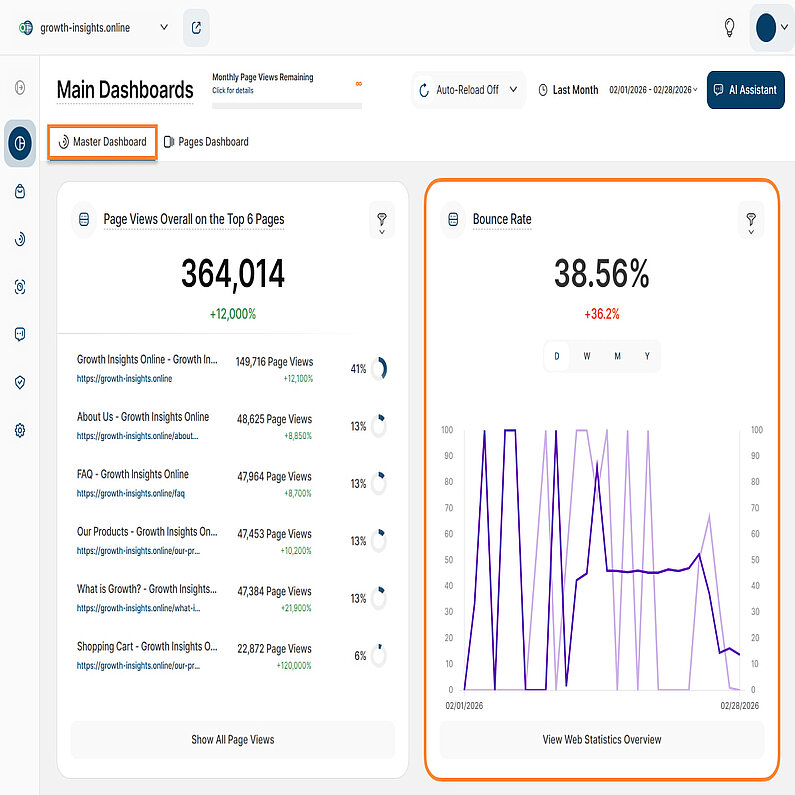
Task: Switch chart to W weekly interval
Action: click(x=587, y=356)
